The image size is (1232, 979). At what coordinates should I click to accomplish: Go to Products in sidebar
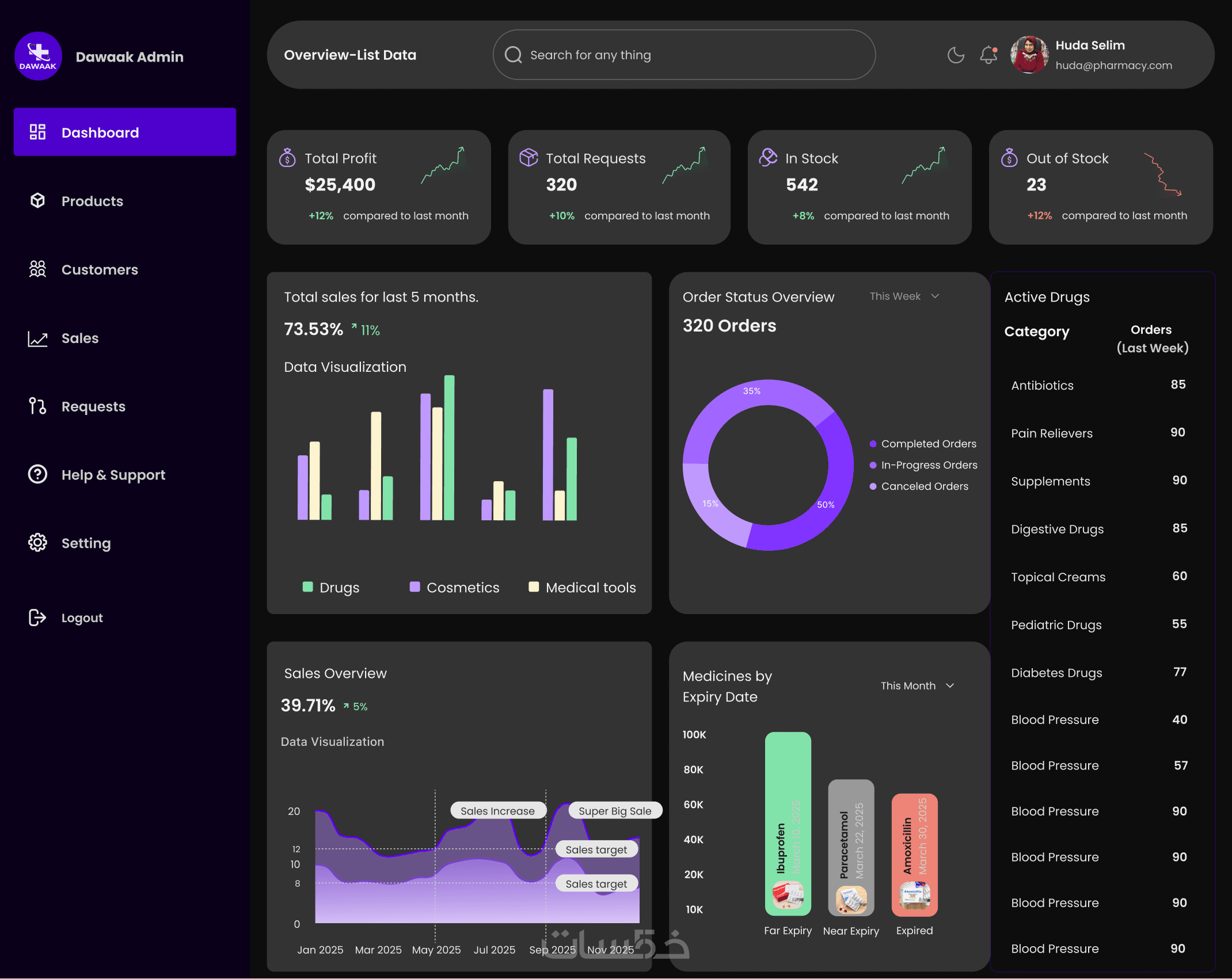92,201
